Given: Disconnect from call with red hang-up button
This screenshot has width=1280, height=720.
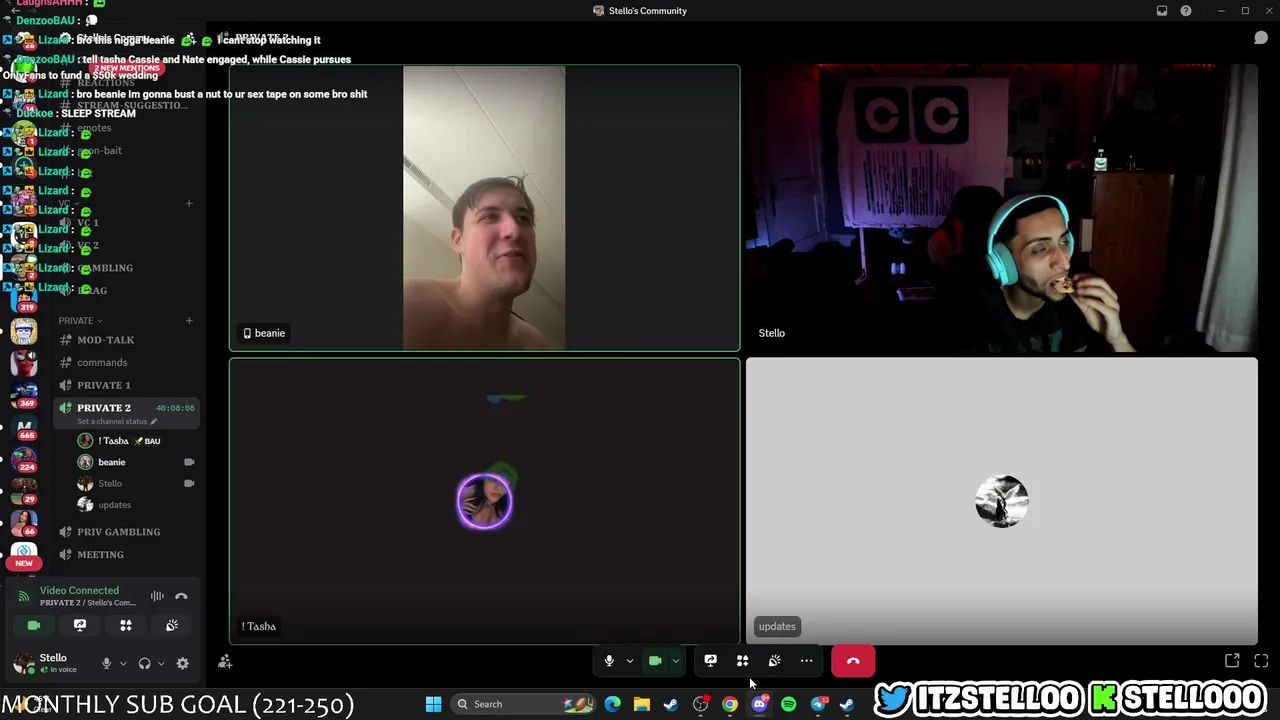Looking at the screenshot, I should tap(853, 661).
